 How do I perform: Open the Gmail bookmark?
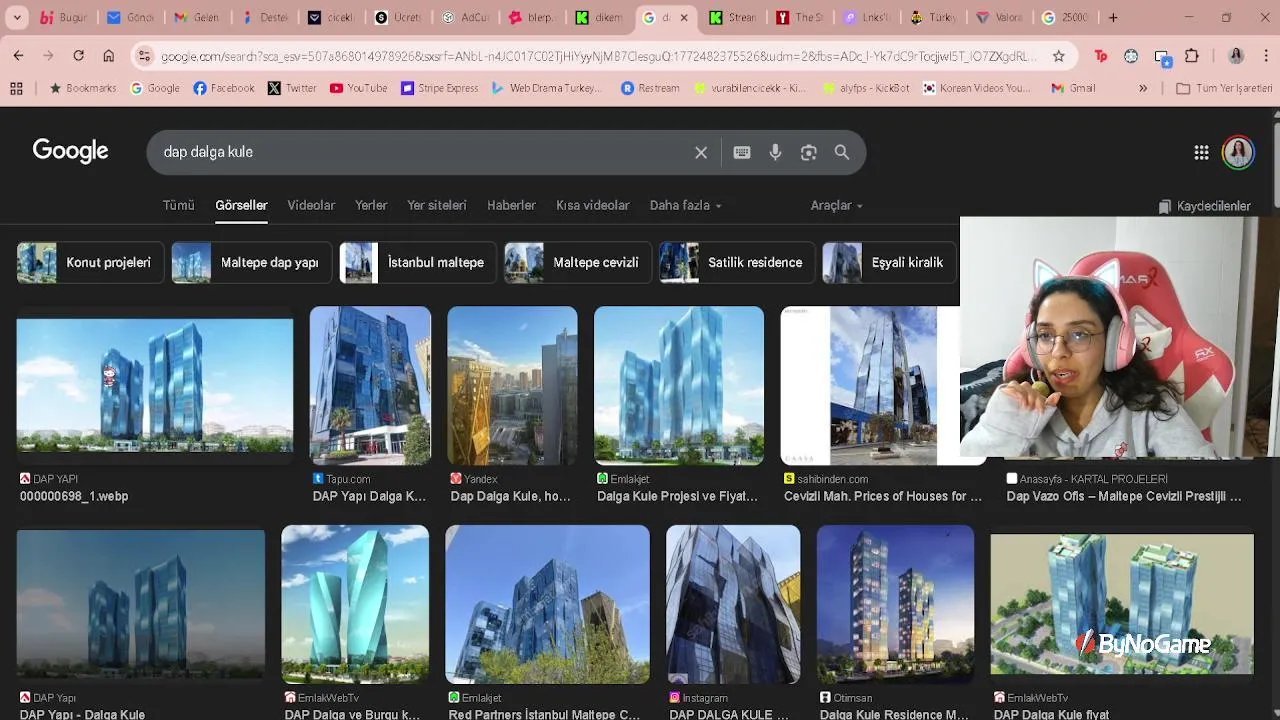coord(1073,88)
